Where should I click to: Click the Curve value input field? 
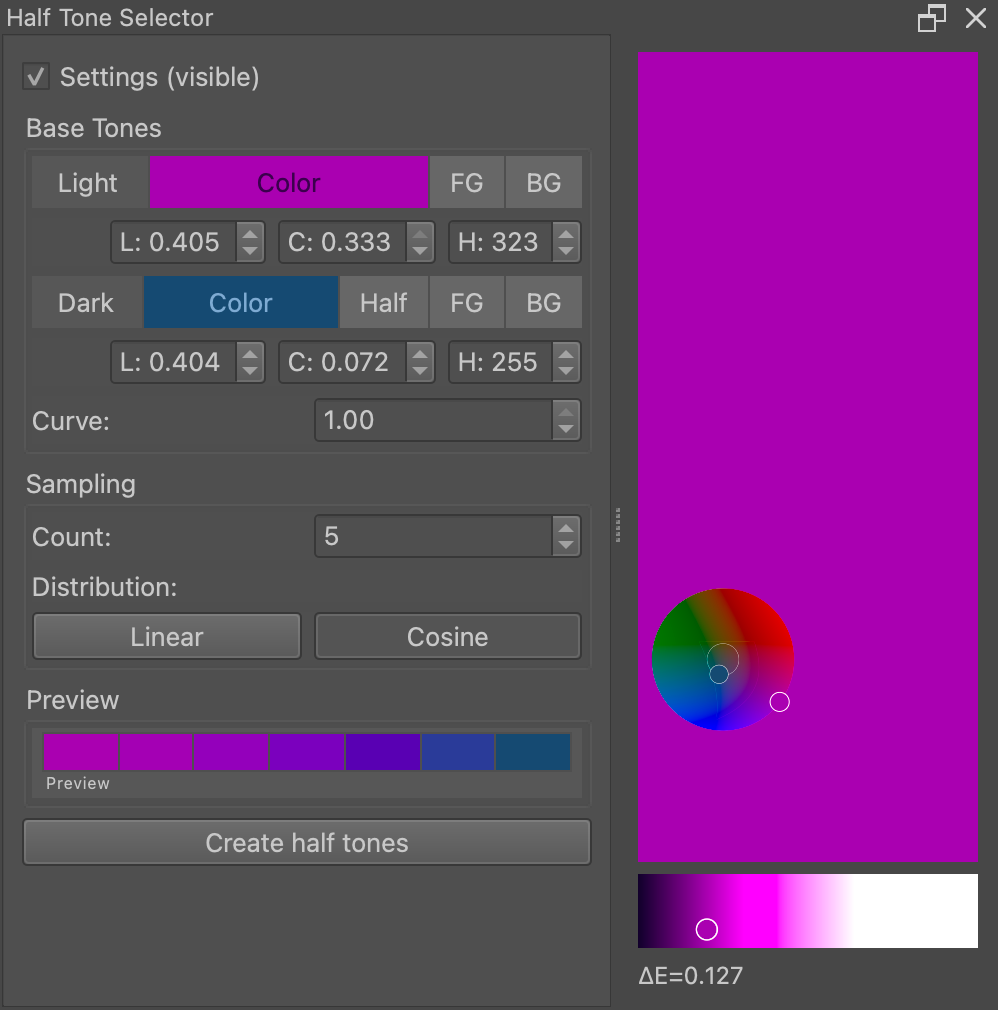(432, 420)
